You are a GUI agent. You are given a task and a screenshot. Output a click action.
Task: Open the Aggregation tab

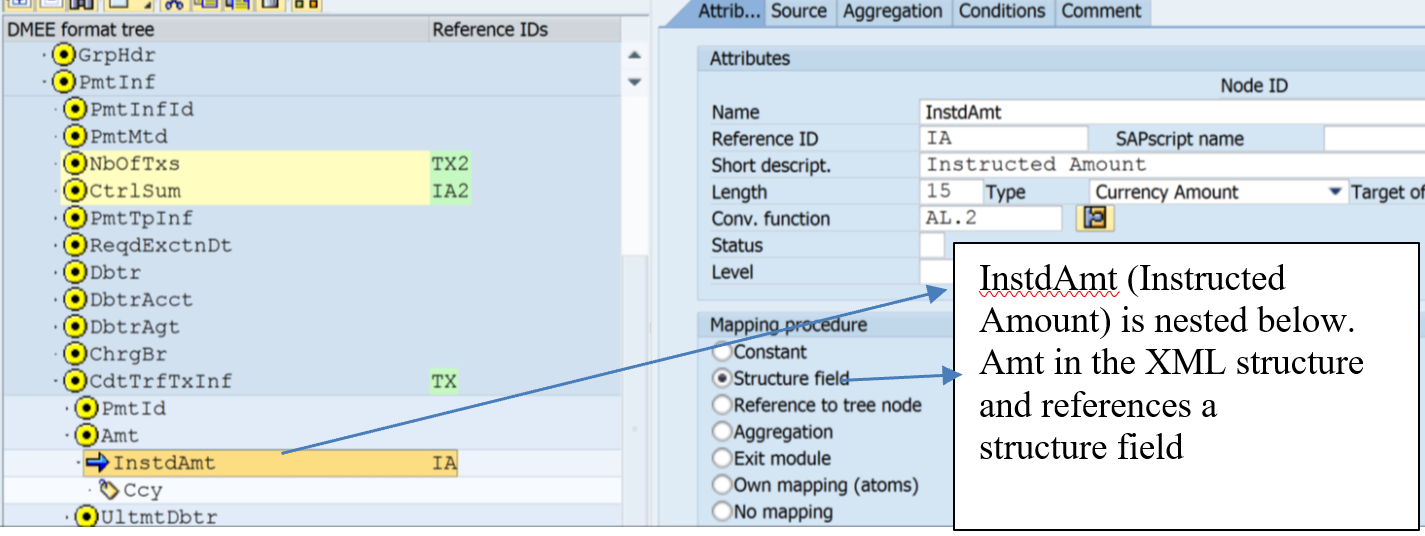(x=892, y=12)
